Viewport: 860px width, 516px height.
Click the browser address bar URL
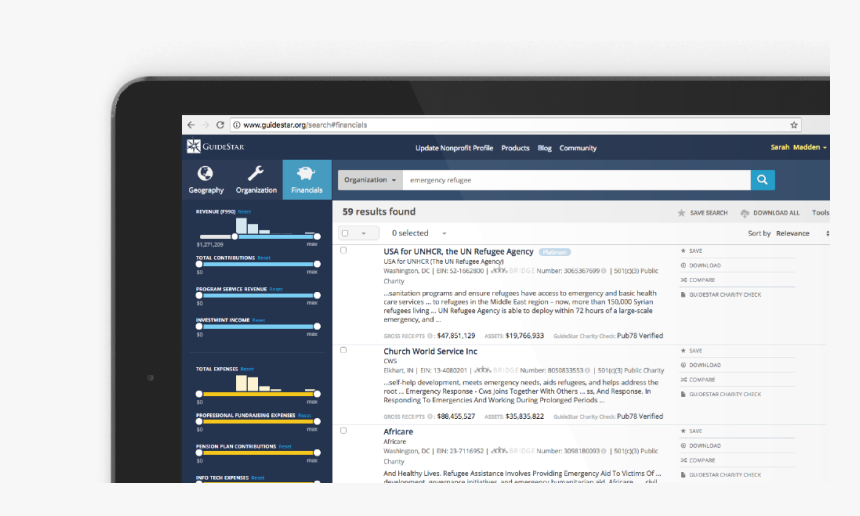305,125
